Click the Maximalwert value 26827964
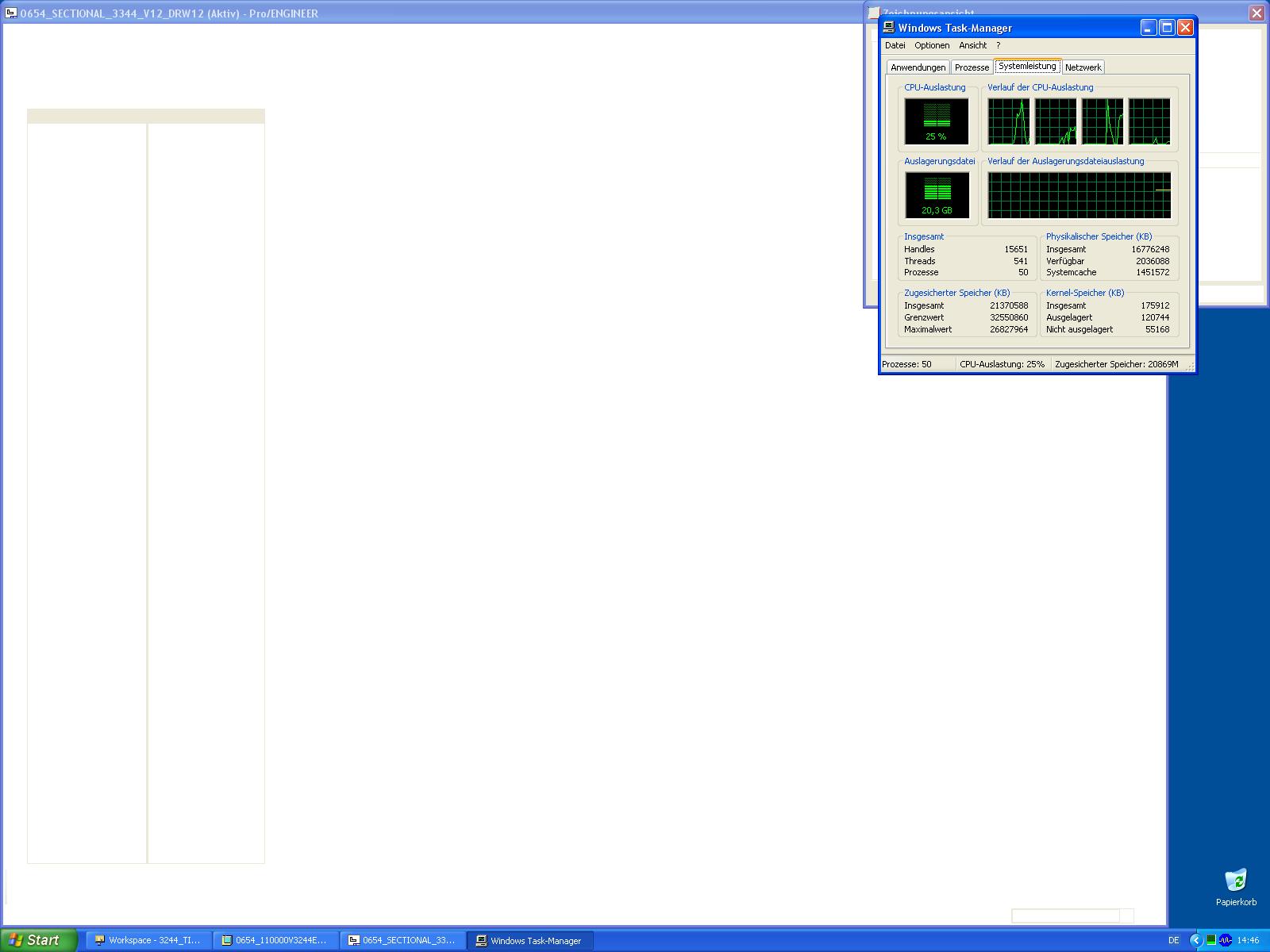 [x=1009, y=329]
